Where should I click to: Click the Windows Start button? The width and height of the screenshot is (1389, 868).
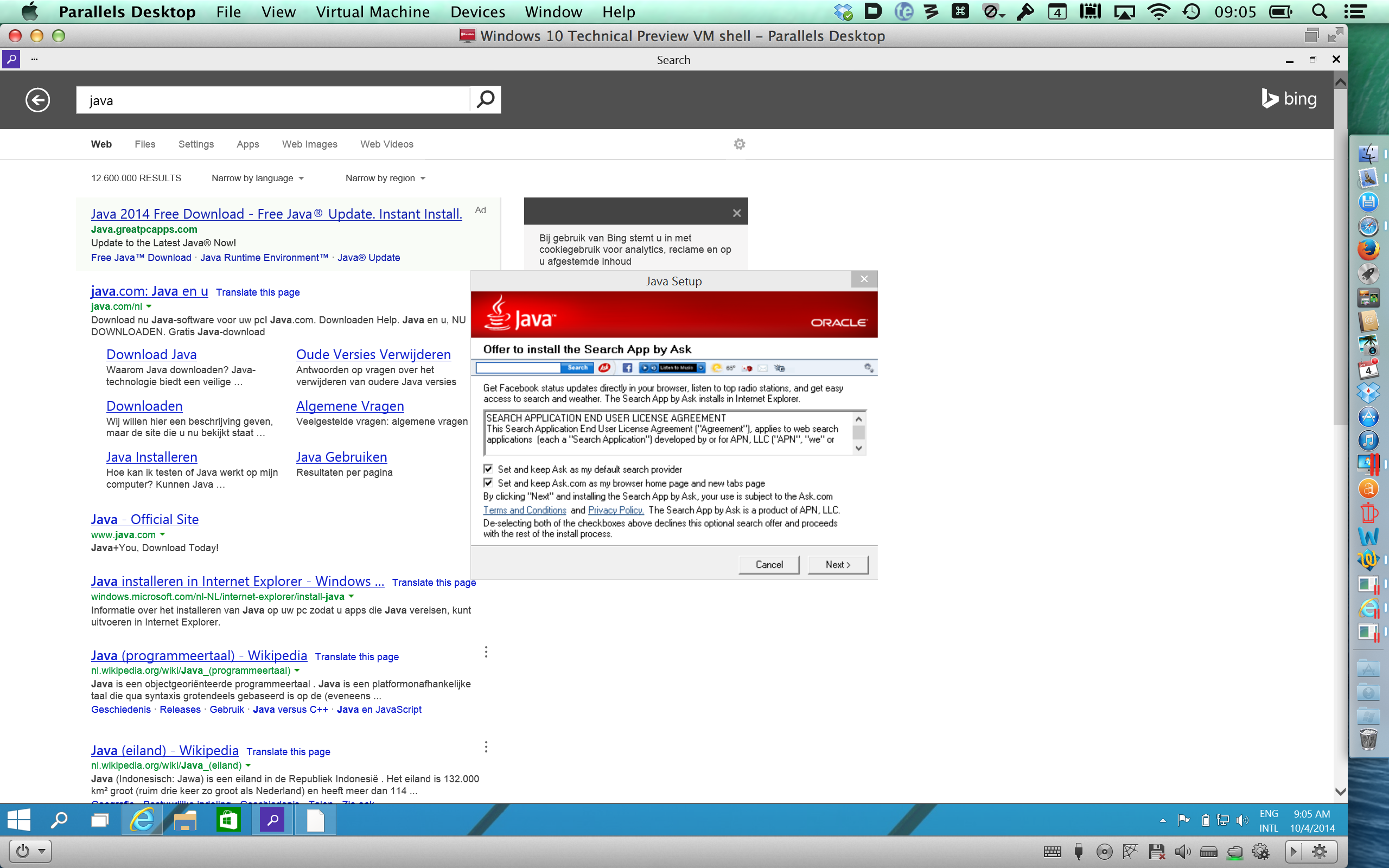click(18, 820)
